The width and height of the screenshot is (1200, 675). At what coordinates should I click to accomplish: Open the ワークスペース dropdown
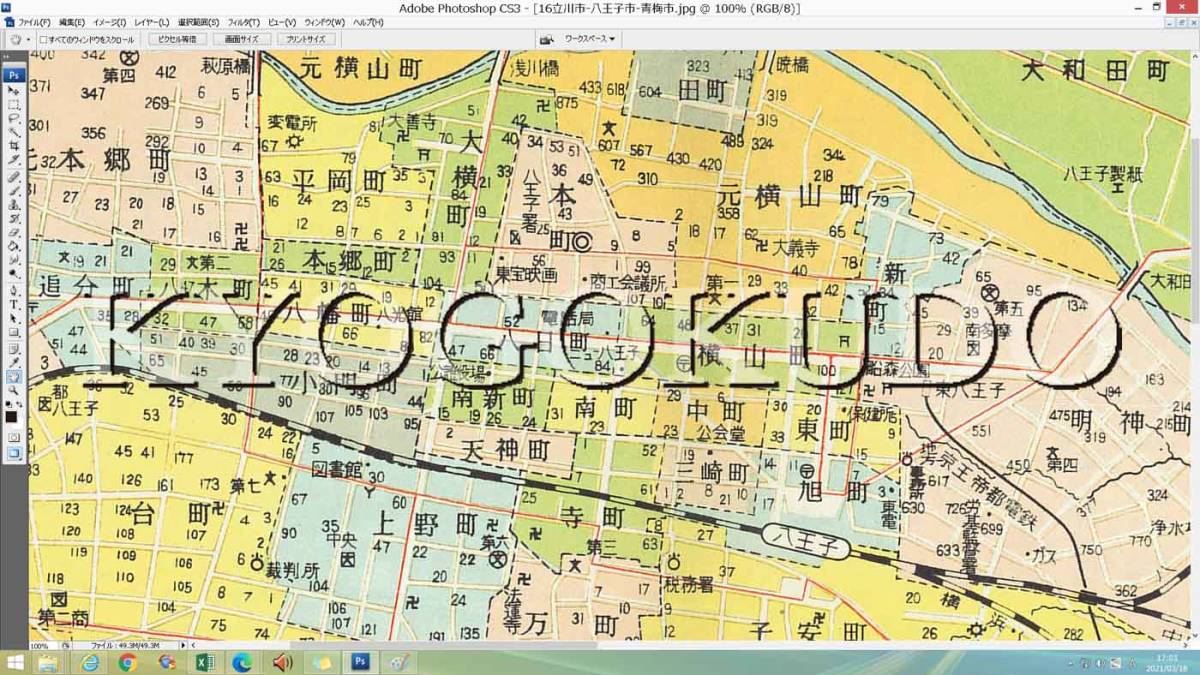tap(590, 39)
